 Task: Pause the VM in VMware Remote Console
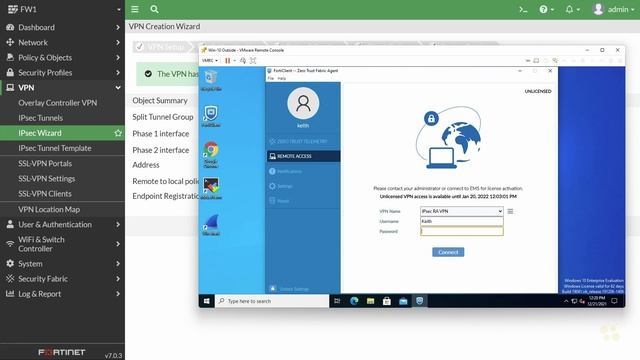[x=227, y=60]
